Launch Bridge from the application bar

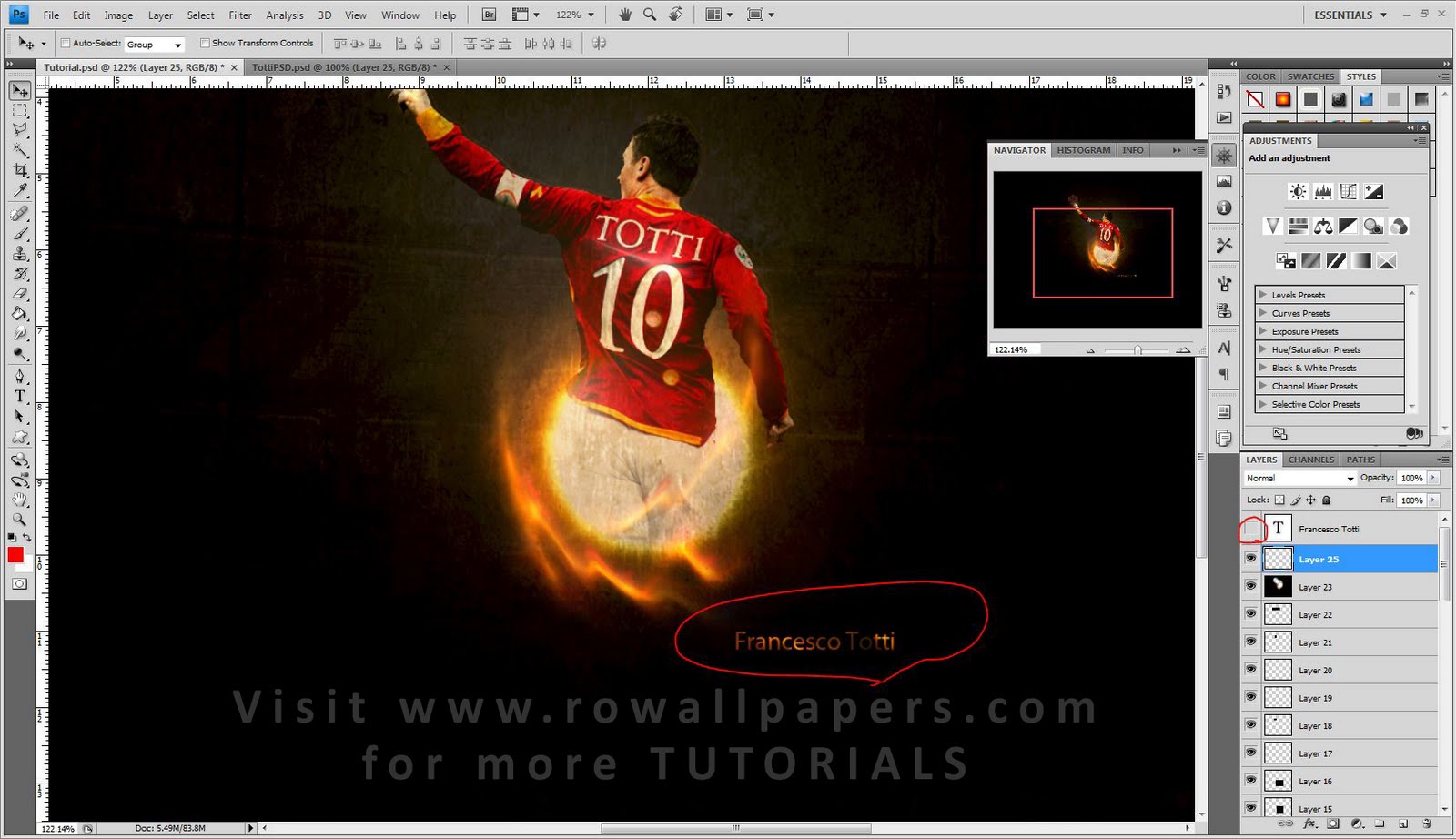pos(489,15)
